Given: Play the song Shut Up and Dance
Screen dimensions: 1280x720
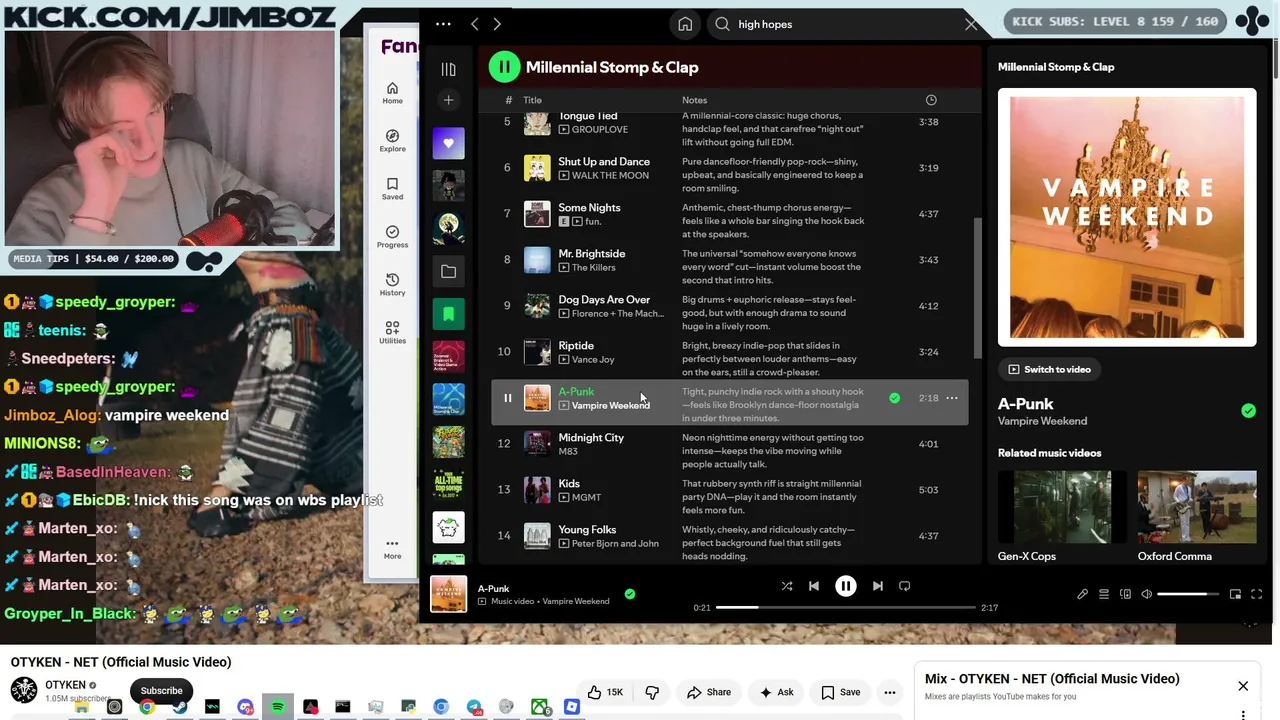Looking at the screenshot, I should point(604,161).
